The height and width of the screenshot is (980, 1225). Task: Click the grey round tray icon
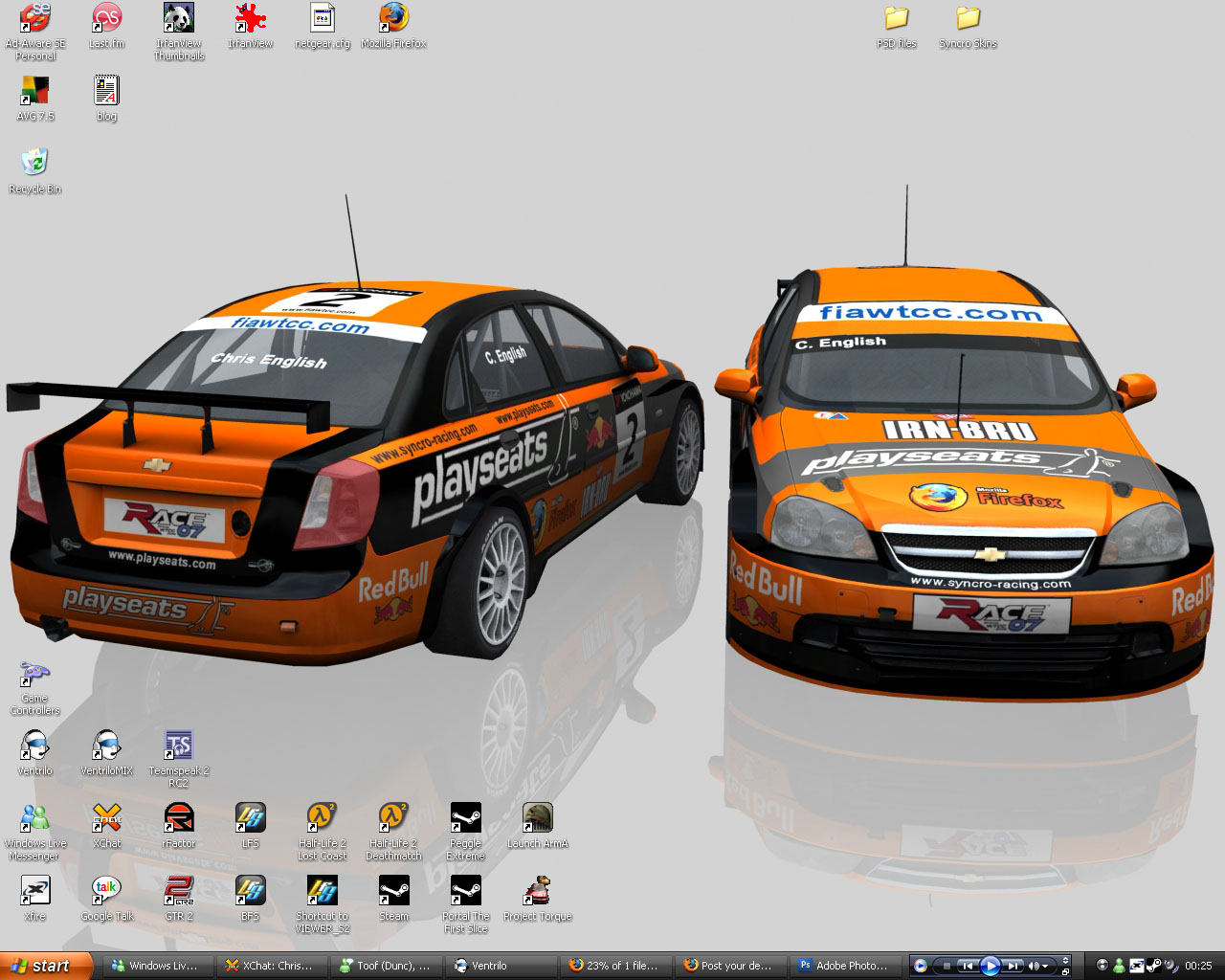click(x=1102, y=966)
